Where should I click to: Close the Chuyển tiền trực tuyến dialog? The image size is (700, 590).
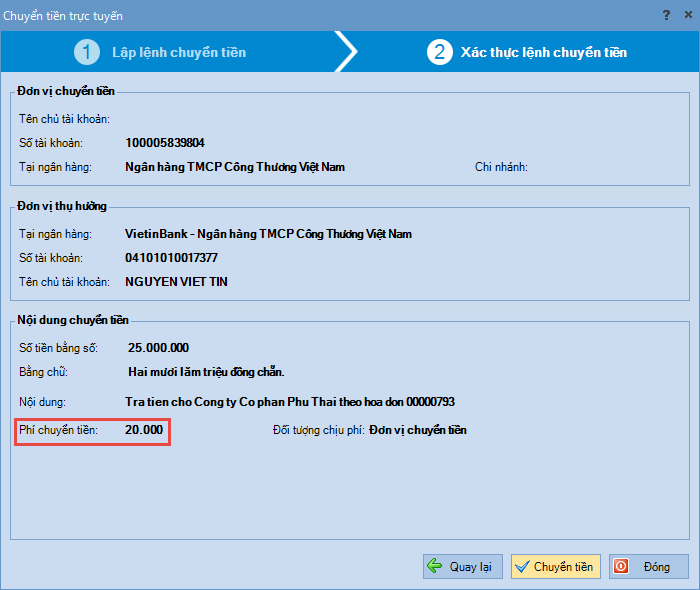click(x=688, y=15)
